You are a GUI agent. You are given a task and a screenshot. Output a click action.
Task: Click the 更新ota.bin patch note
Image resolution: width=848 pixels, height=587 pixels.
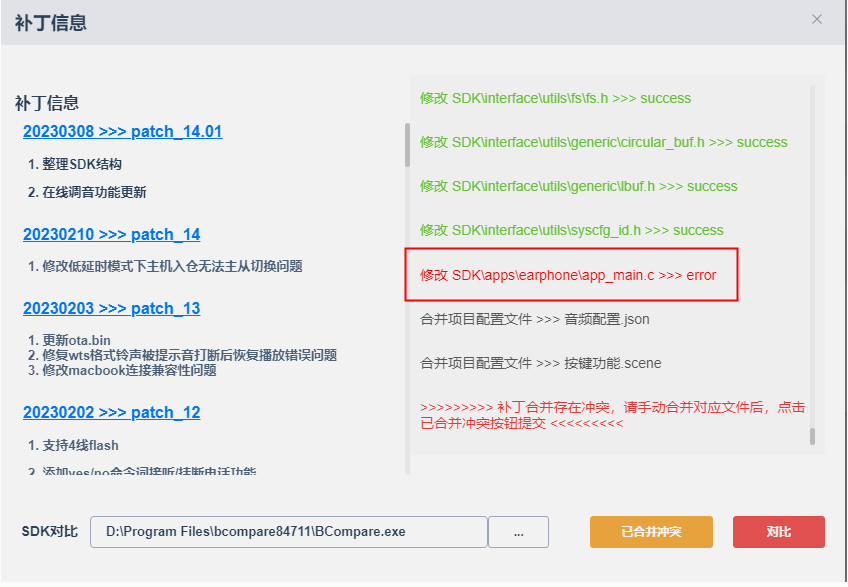[x=69, y=340]
